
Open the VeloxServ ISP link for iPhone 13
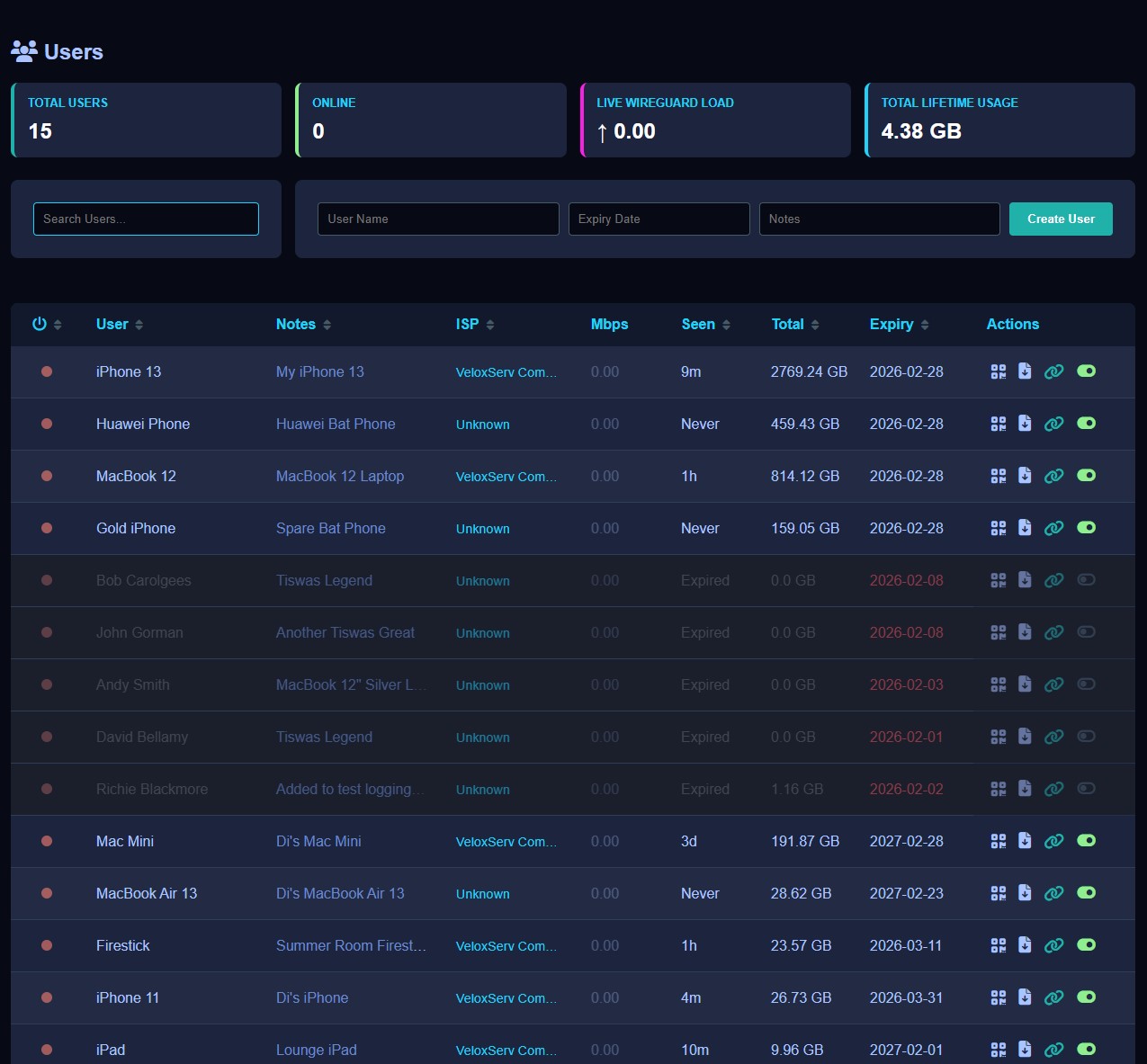coord(506,372)
